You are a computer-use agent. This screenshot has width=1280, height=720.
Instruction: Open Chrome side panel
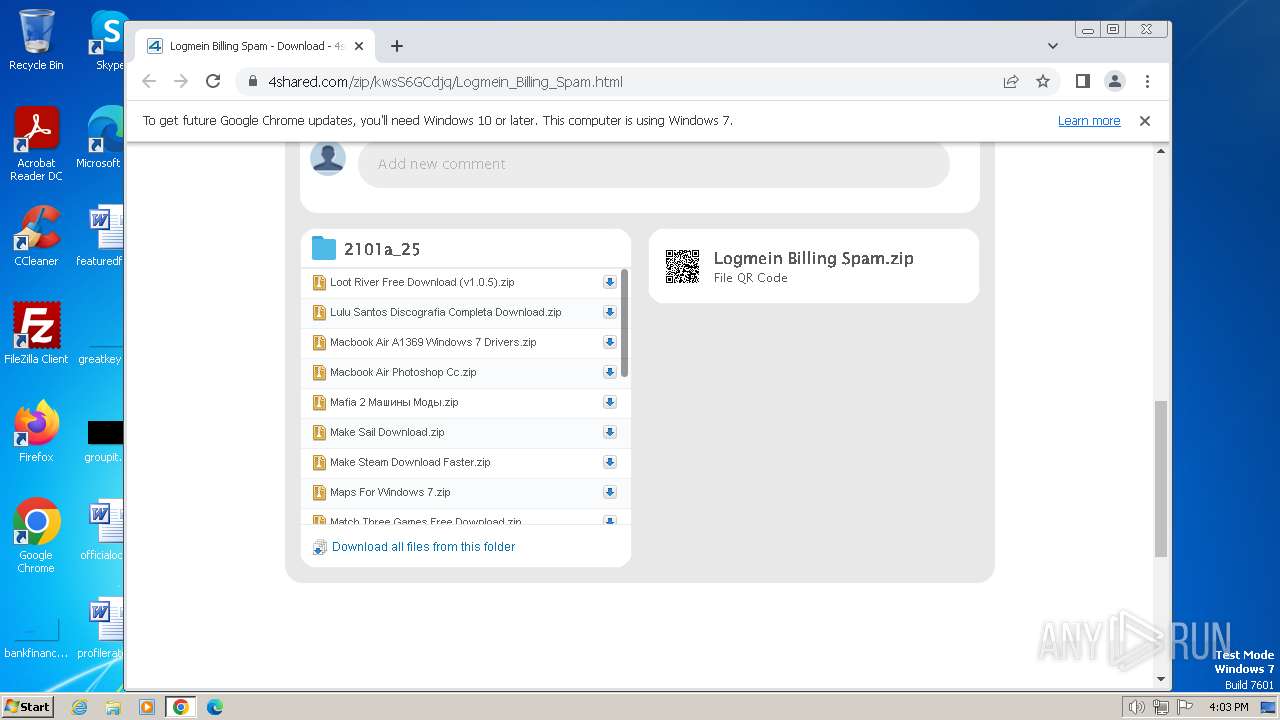click(x=1082, y=81)
